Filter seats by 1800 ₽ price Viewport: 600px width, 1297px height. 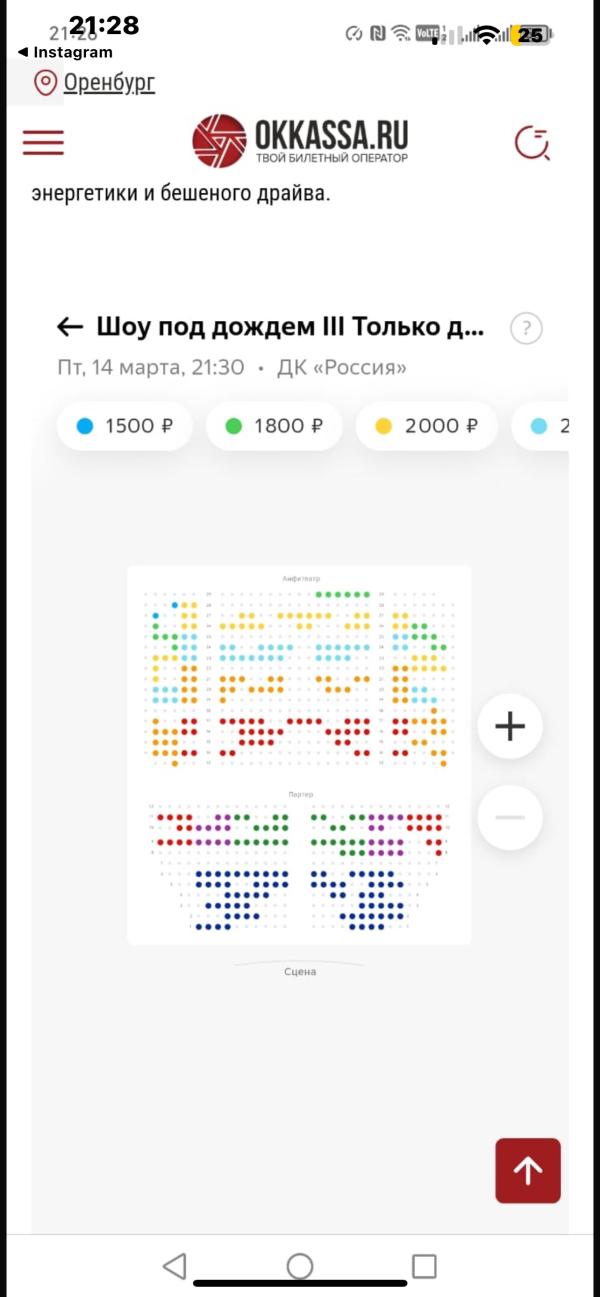point(274,426)
